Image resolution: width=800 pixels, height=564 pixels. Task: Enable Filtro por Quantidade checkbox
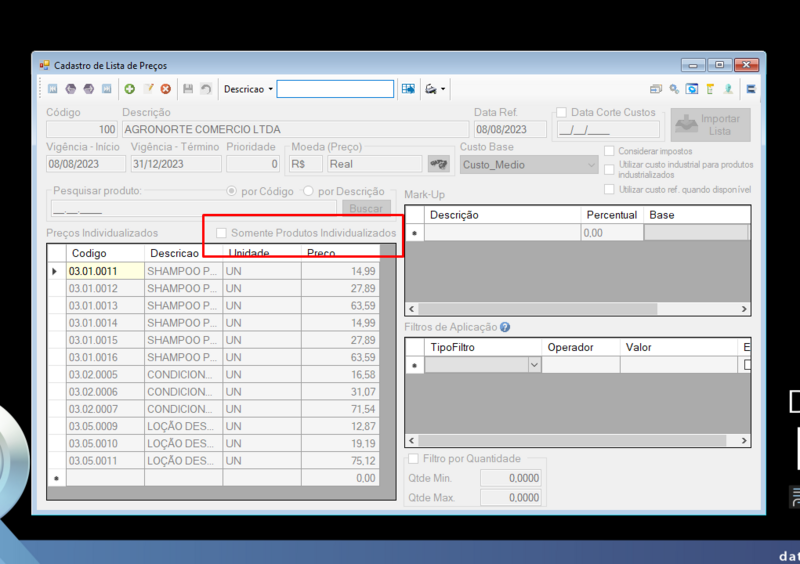(413, 458)
